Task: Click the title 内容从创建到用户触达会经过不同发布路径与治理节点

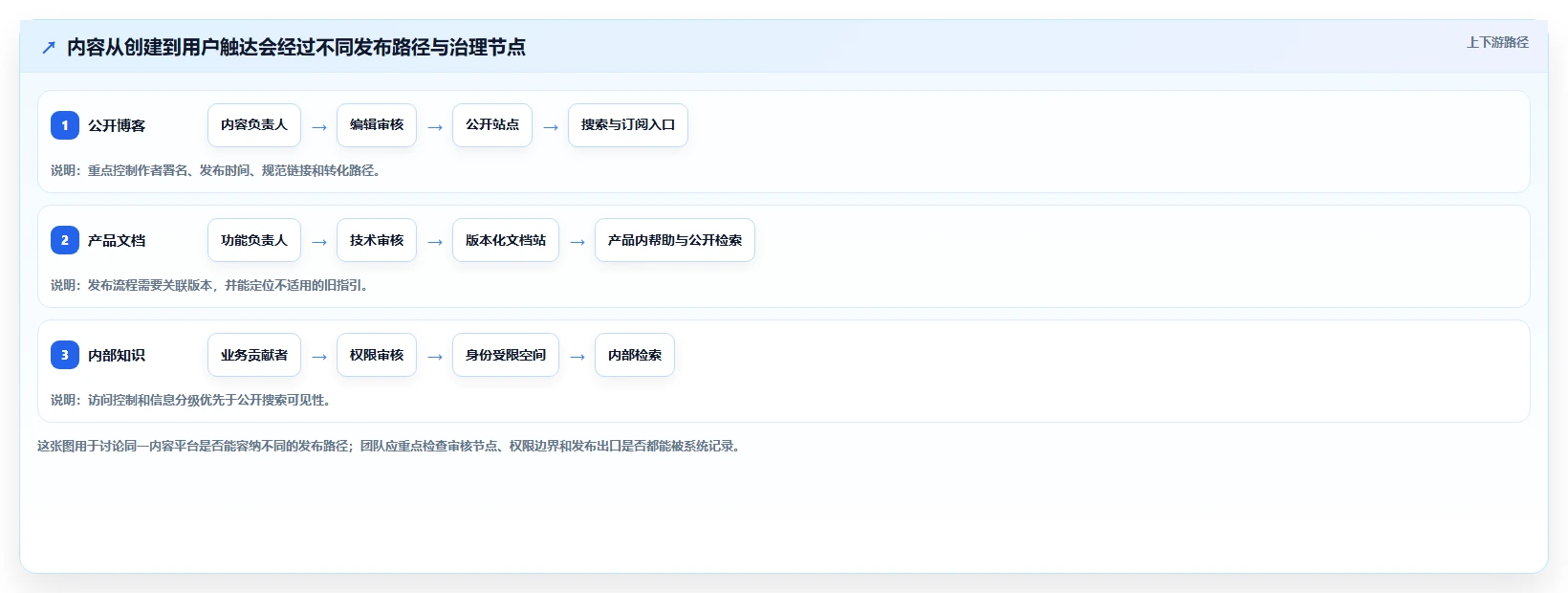Action: pos(296,47)
